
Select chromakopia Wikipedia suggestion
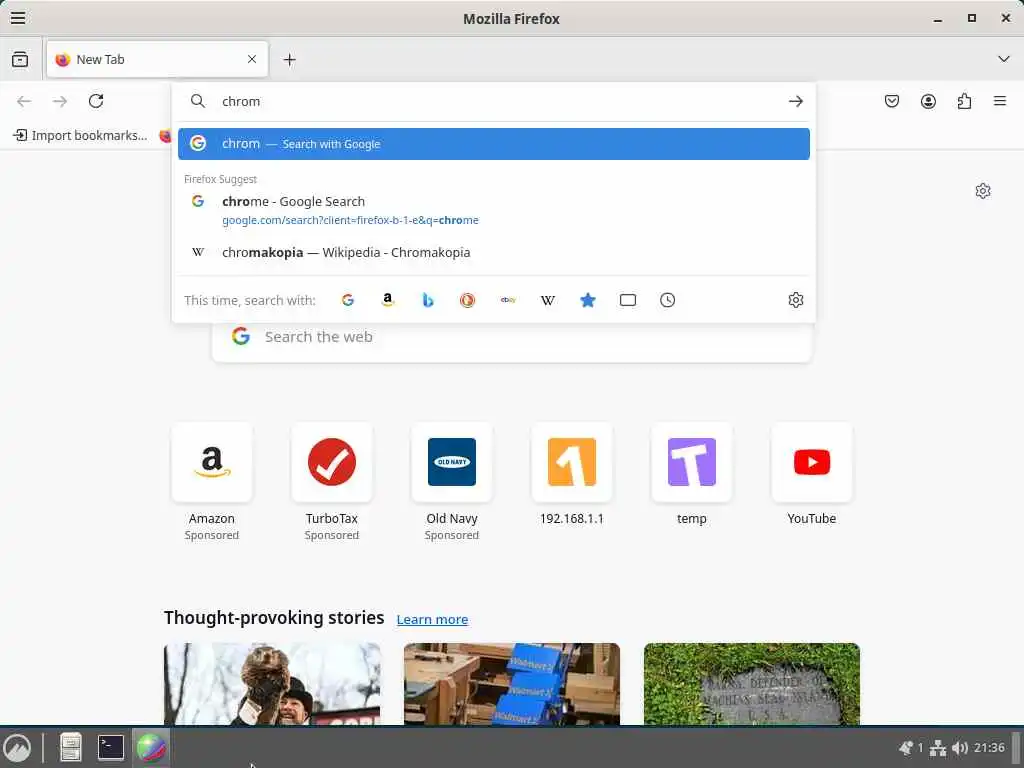494,252
